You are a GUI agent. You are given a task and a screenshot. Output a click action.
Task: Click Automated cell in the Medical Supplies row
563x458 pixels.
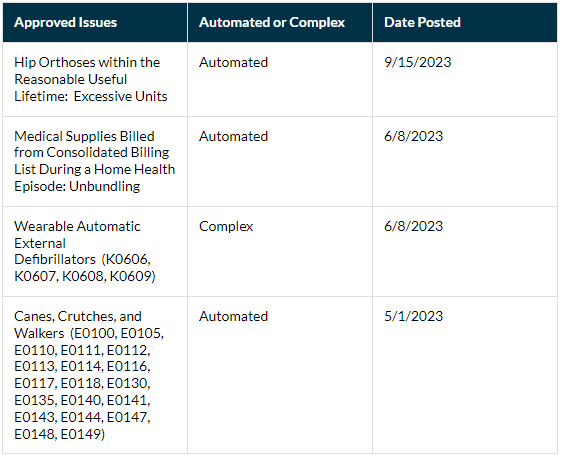pos(233,136)
